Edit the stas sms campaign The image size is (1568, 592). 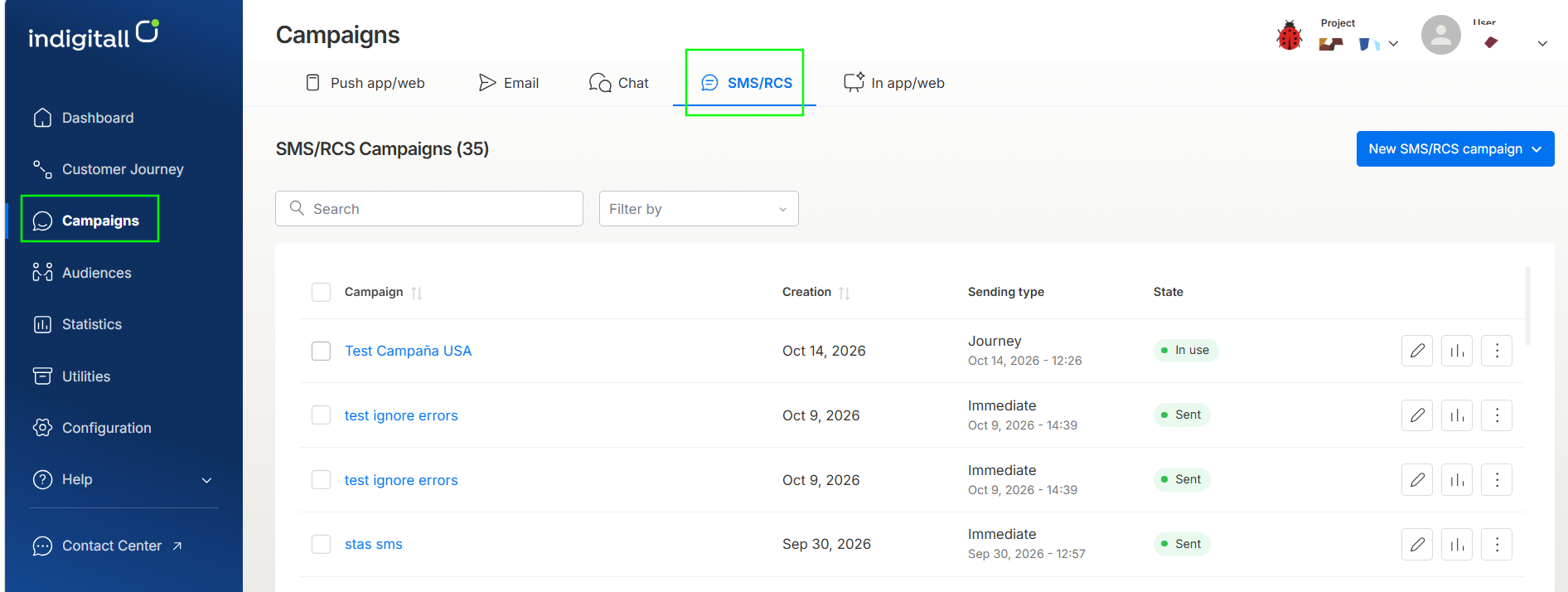tap(1417, 544)
